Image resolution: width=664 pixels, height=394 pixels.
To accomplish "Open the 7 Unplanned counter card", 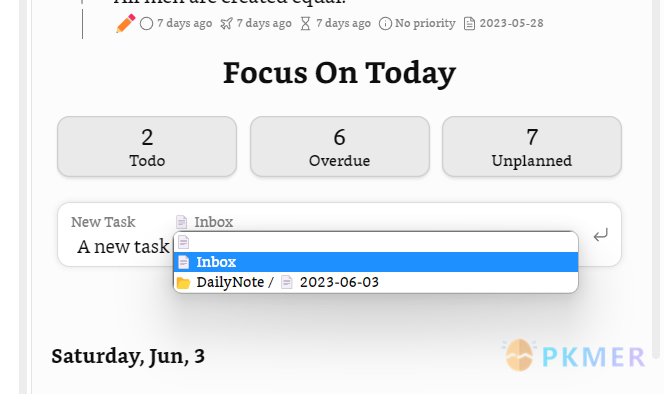I will click(532, 147).
